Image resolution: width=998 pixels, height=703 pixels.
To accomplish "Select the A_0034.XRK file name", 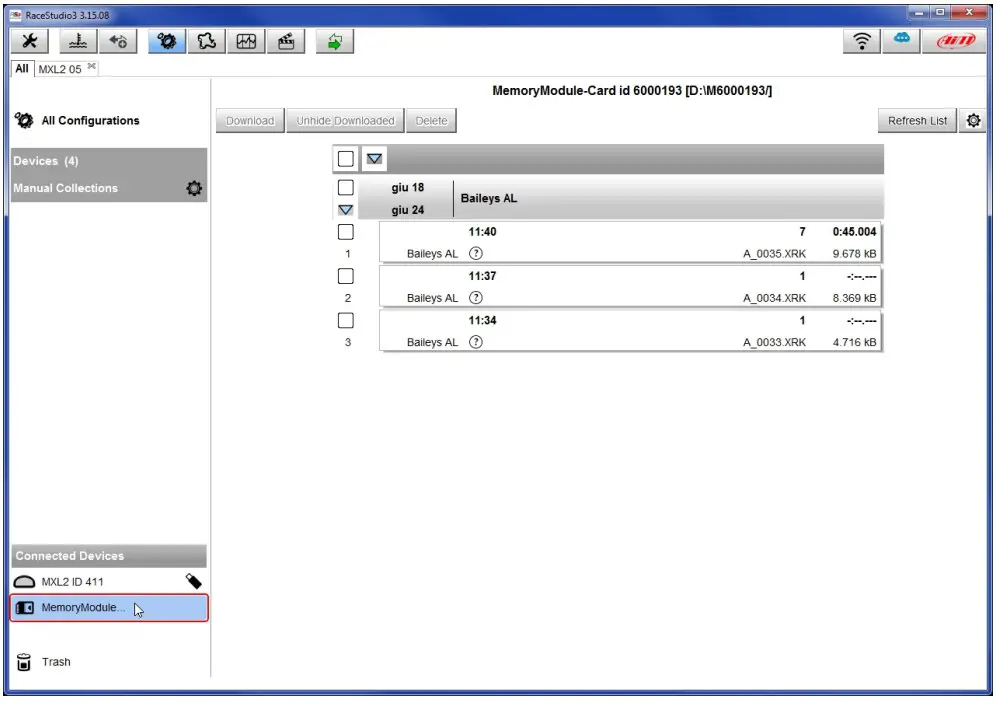I will coord(775,298).
